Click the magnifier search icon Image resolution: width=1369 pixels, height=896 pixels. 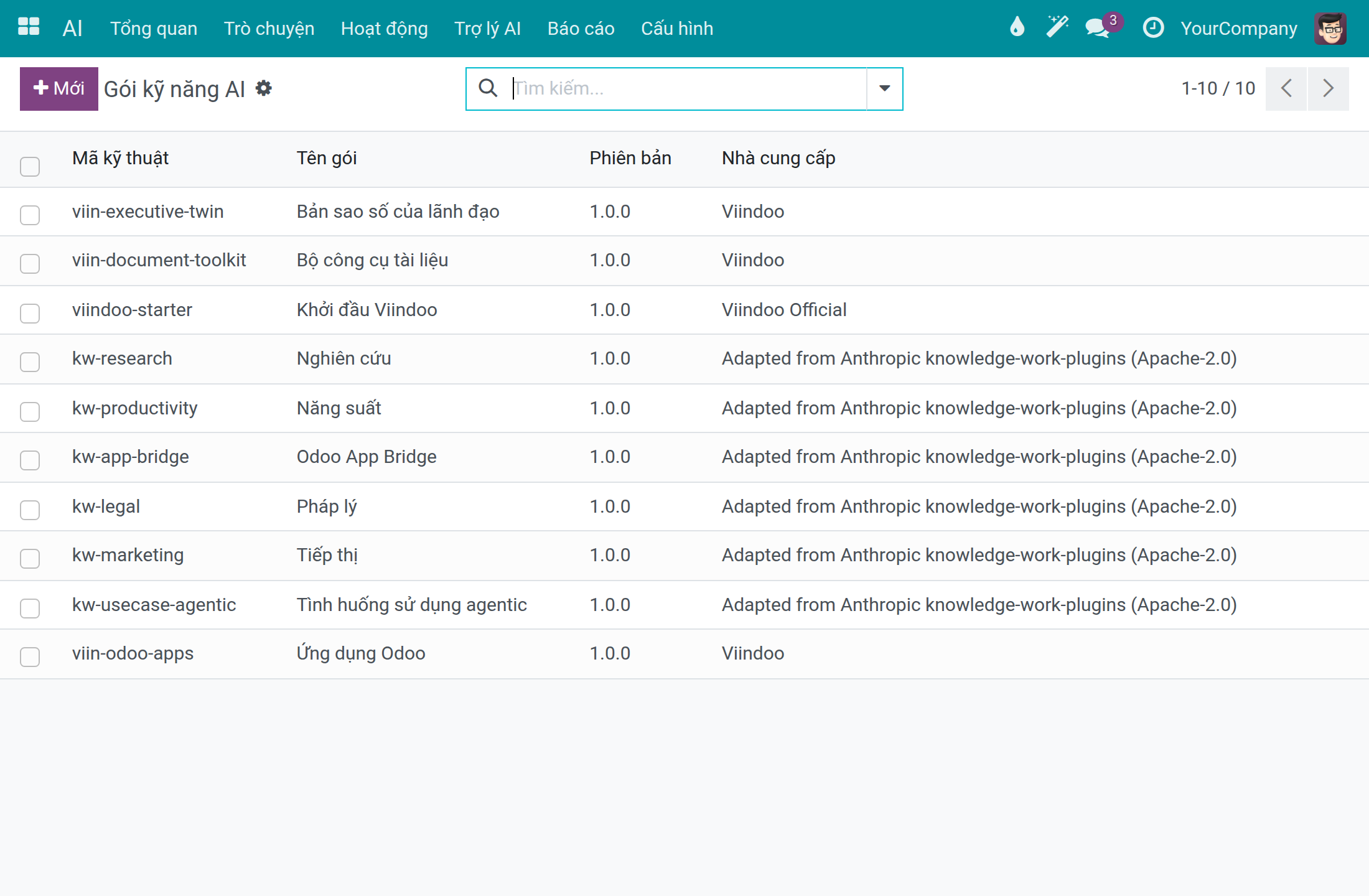[488, 88]
